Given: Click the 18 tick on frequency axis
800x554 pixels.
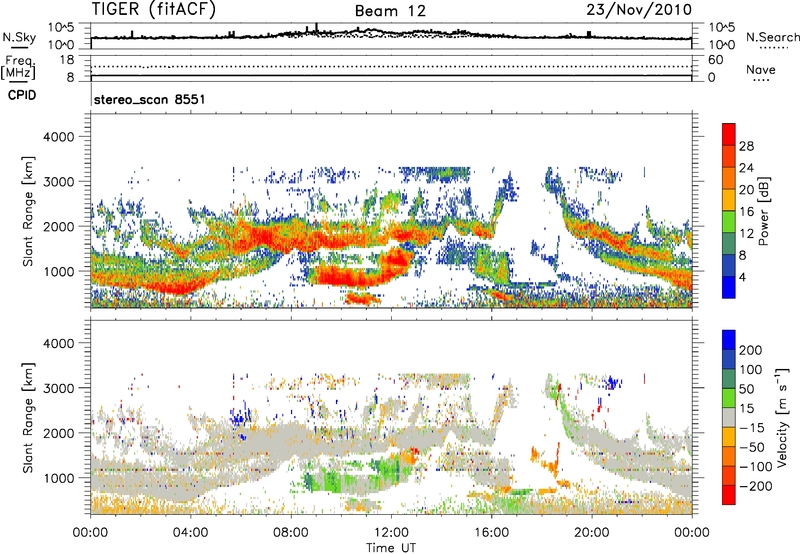Looking at the screenshot, I should point(67,60).
